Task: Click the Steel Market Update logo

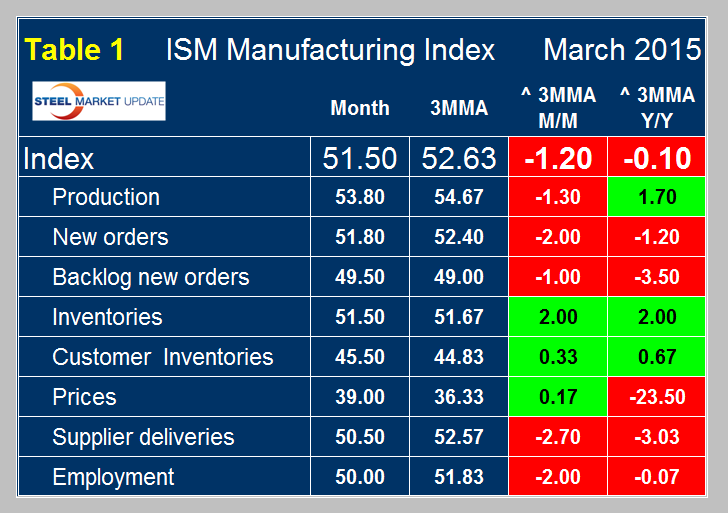Action: click(x=99, y=101)
